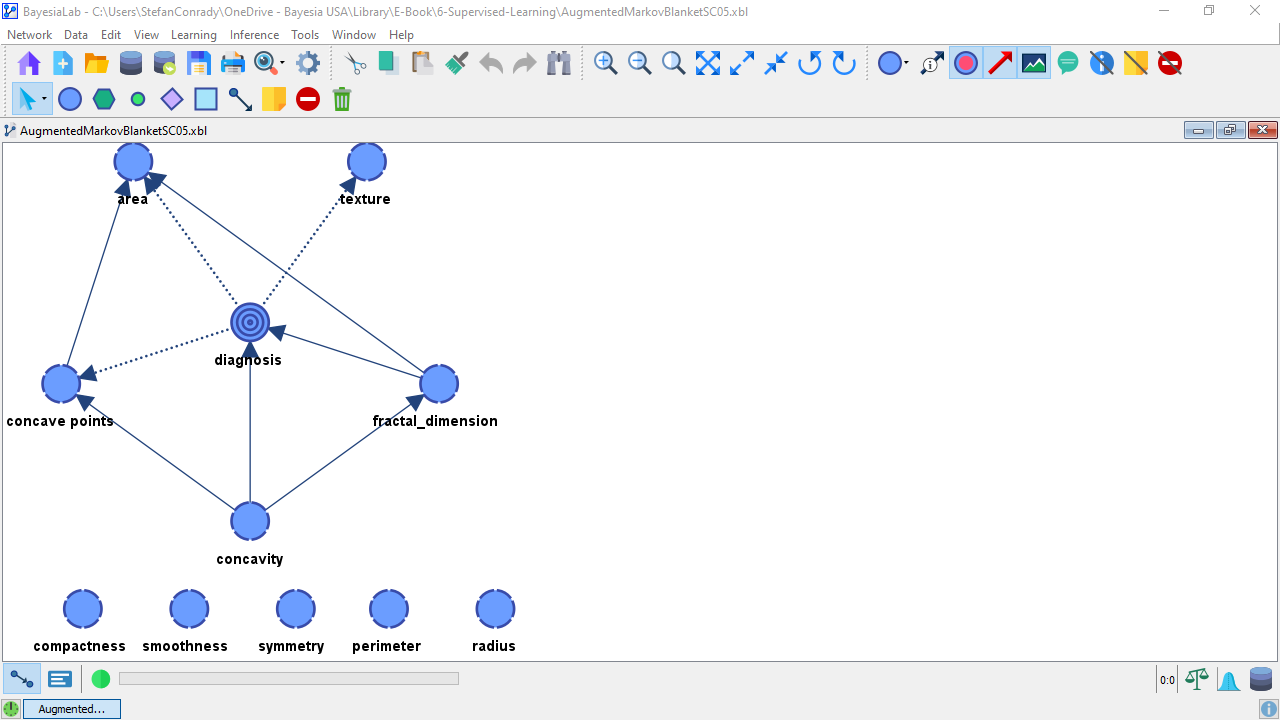Zoom in with the plus magnifier
The image size is (1280, 720).
click(606, 64)
